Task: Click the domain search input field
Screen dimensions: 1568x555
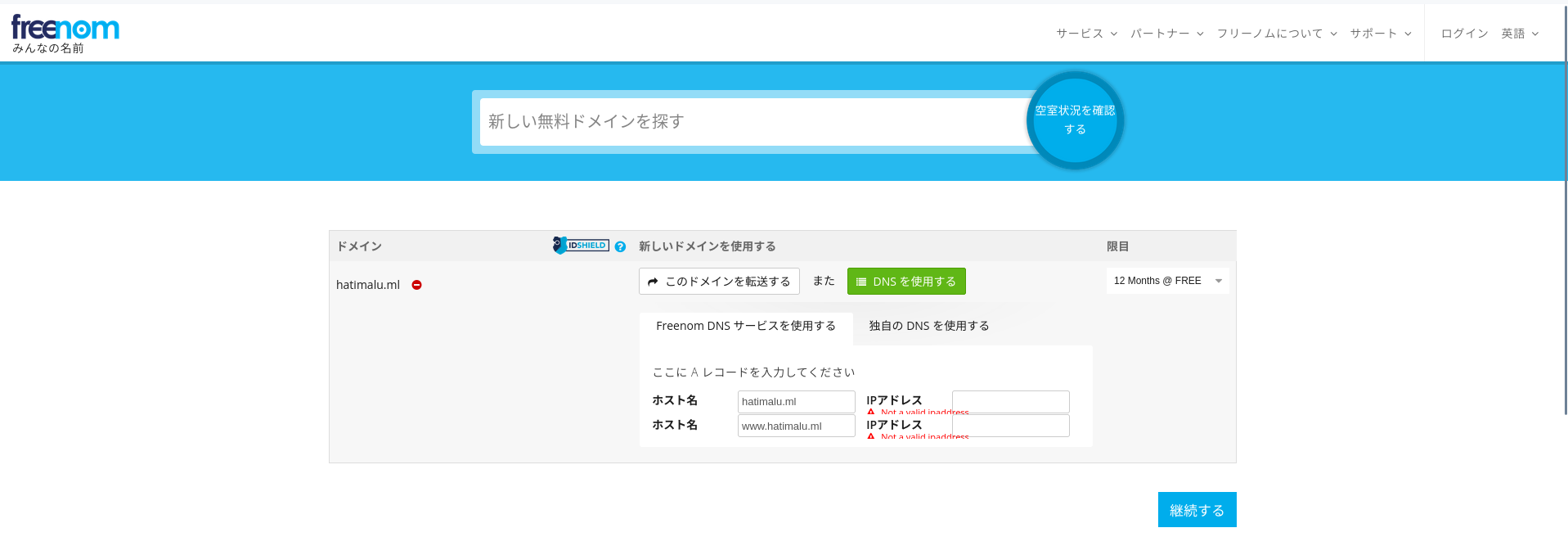Action: [x=754, y=122]
